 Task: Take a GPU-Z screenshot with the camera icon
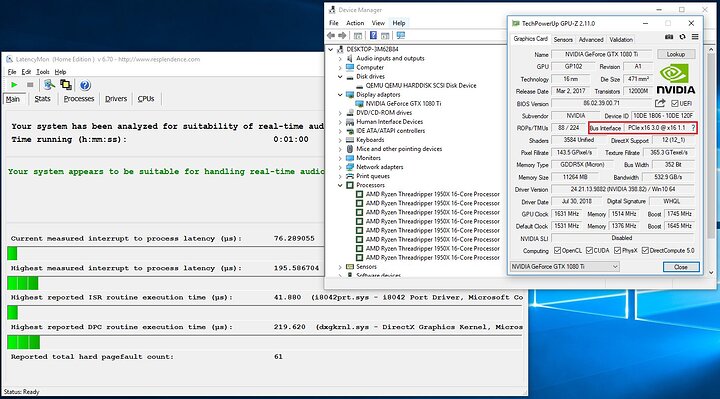click(x=669, y=37)
